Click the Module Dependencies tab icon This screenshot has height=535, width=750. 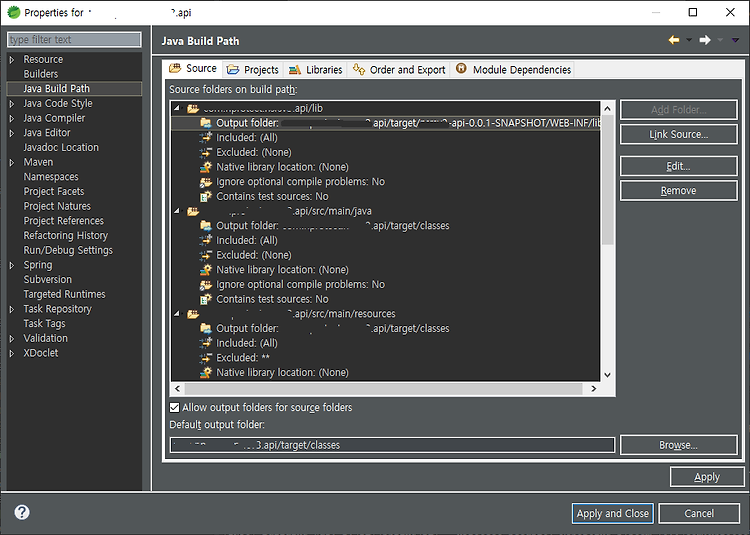point(461,69)
